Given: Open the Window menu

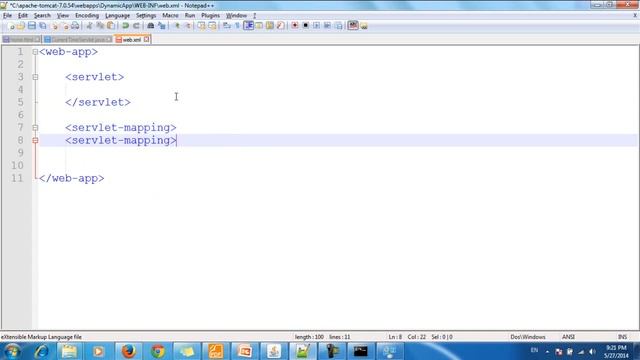Looking at the screenshot, I should 236,16.
